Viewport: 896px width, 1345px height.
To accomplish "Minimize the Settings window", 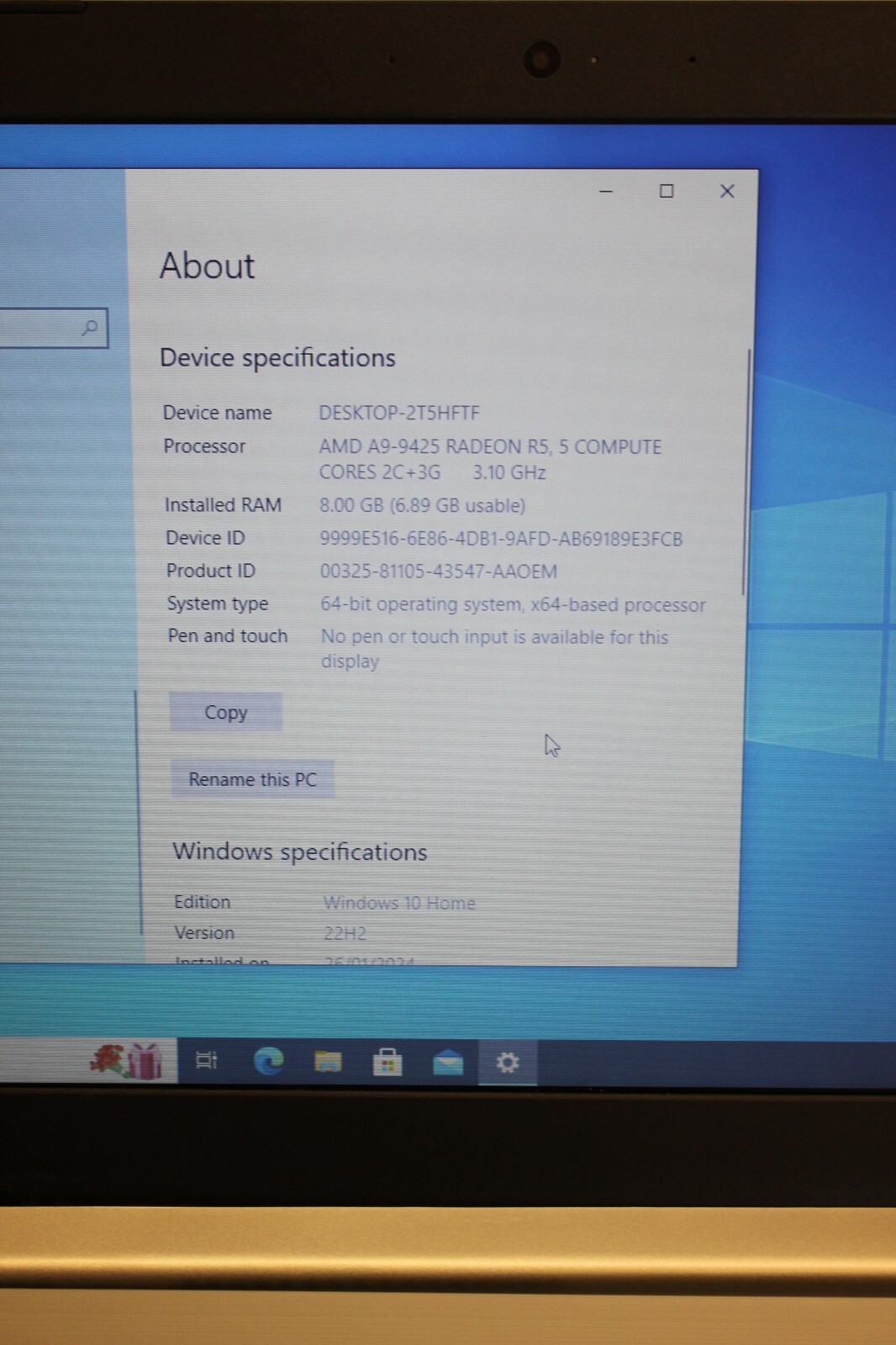I will [x=606, y=192].
